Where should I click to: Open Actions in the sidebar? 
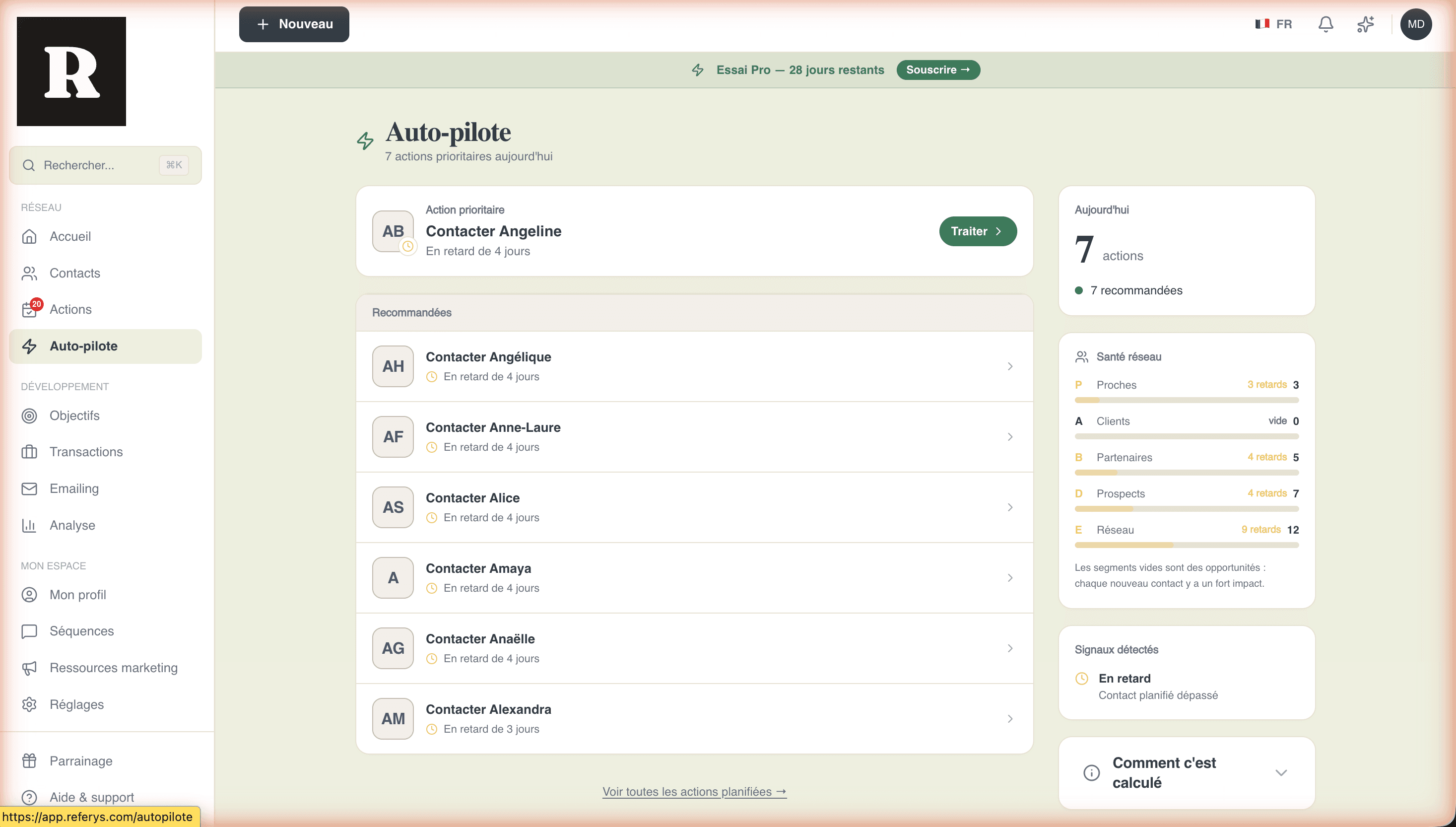(106, 310)
